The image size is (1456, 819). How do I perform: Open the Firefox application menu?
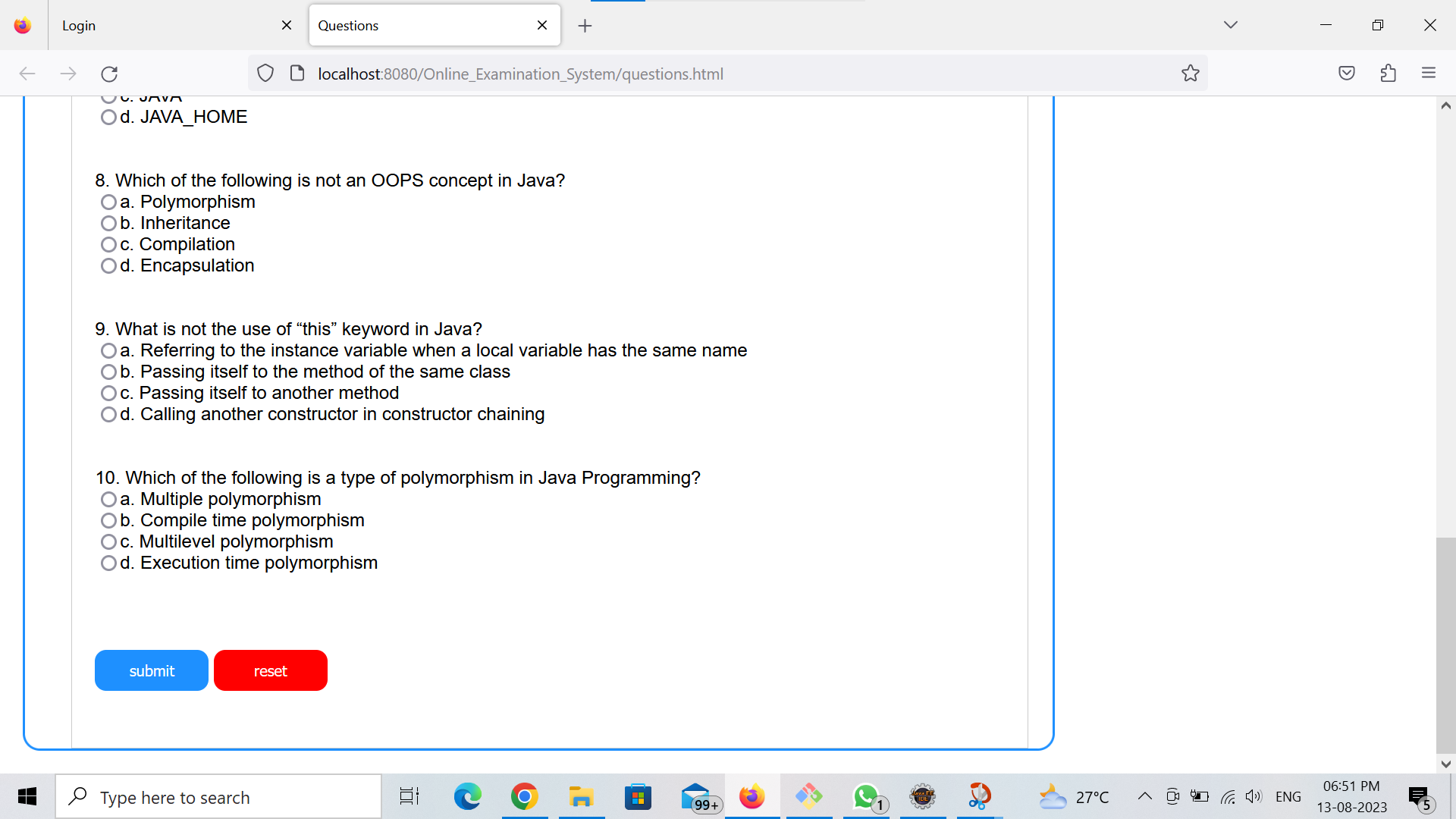click(1429, 73)
